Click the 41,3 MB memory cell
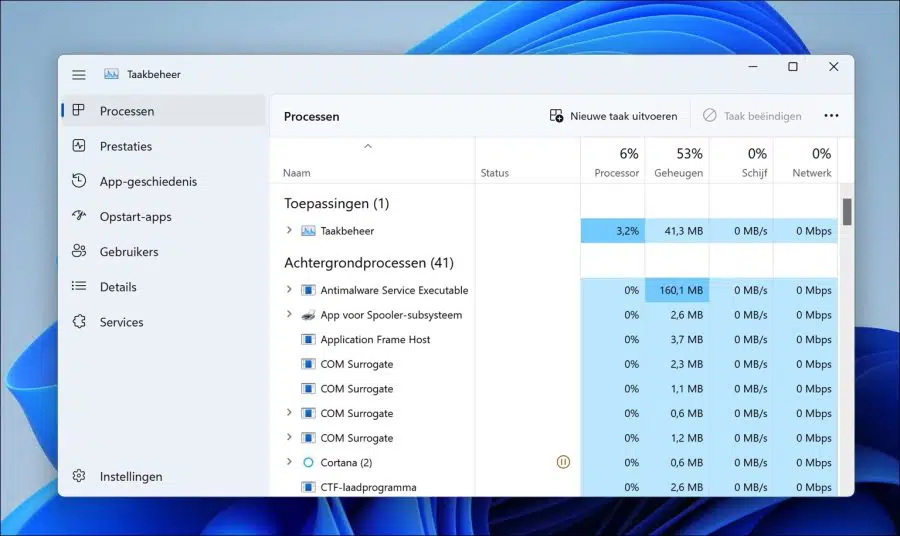 pyautogui.click(x=677, y=231)
